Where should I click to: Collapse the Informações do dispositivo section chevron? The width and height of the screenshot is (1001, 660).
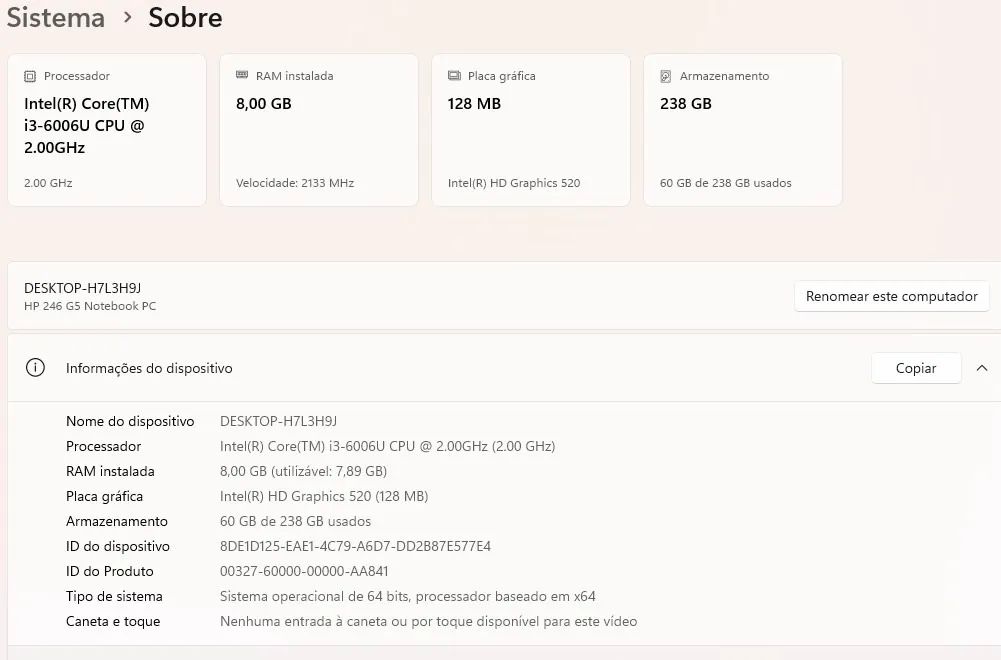pos(982,368)
